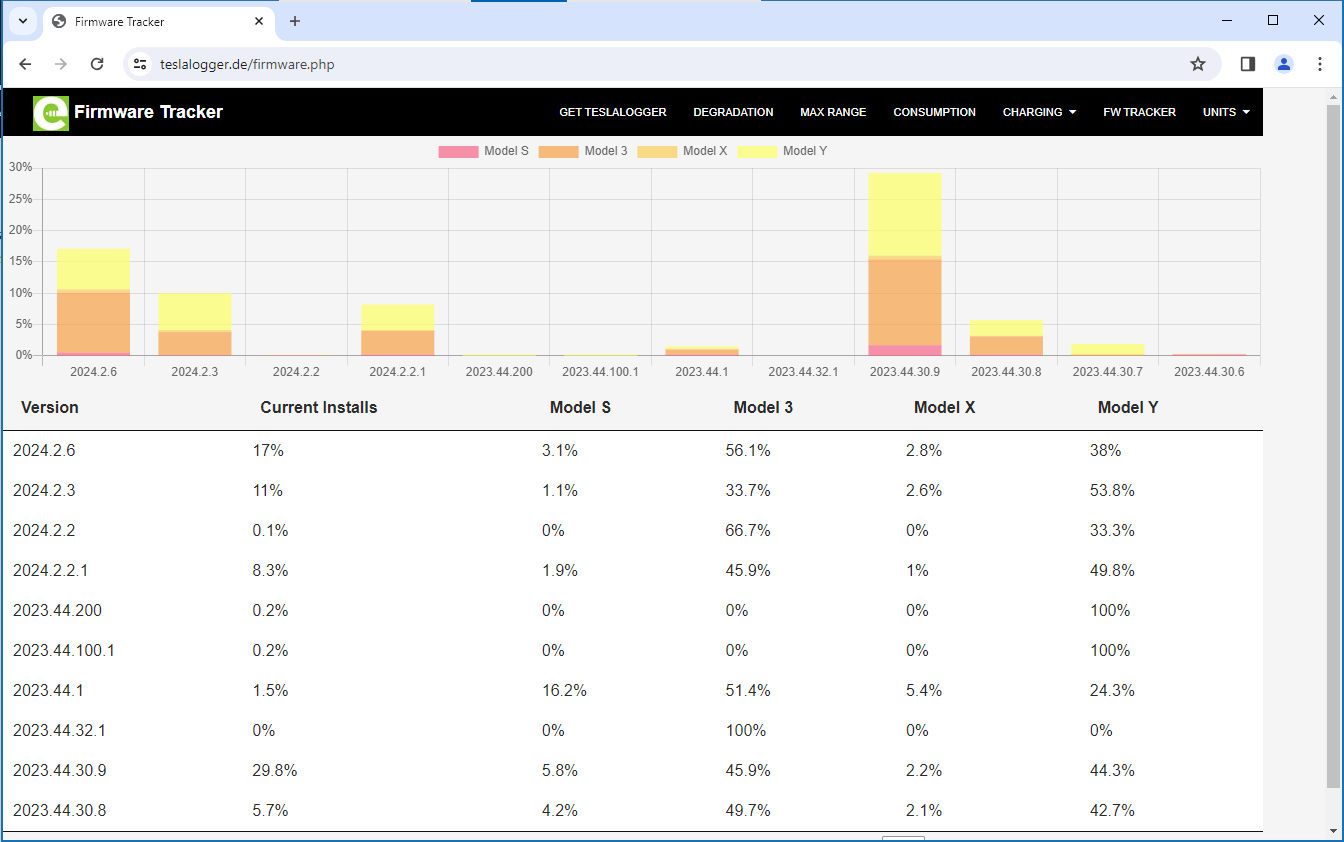This screenshot has height=842, width=1344.
Task: Click the site information icon in address bar
Action: tap(141, 64)
